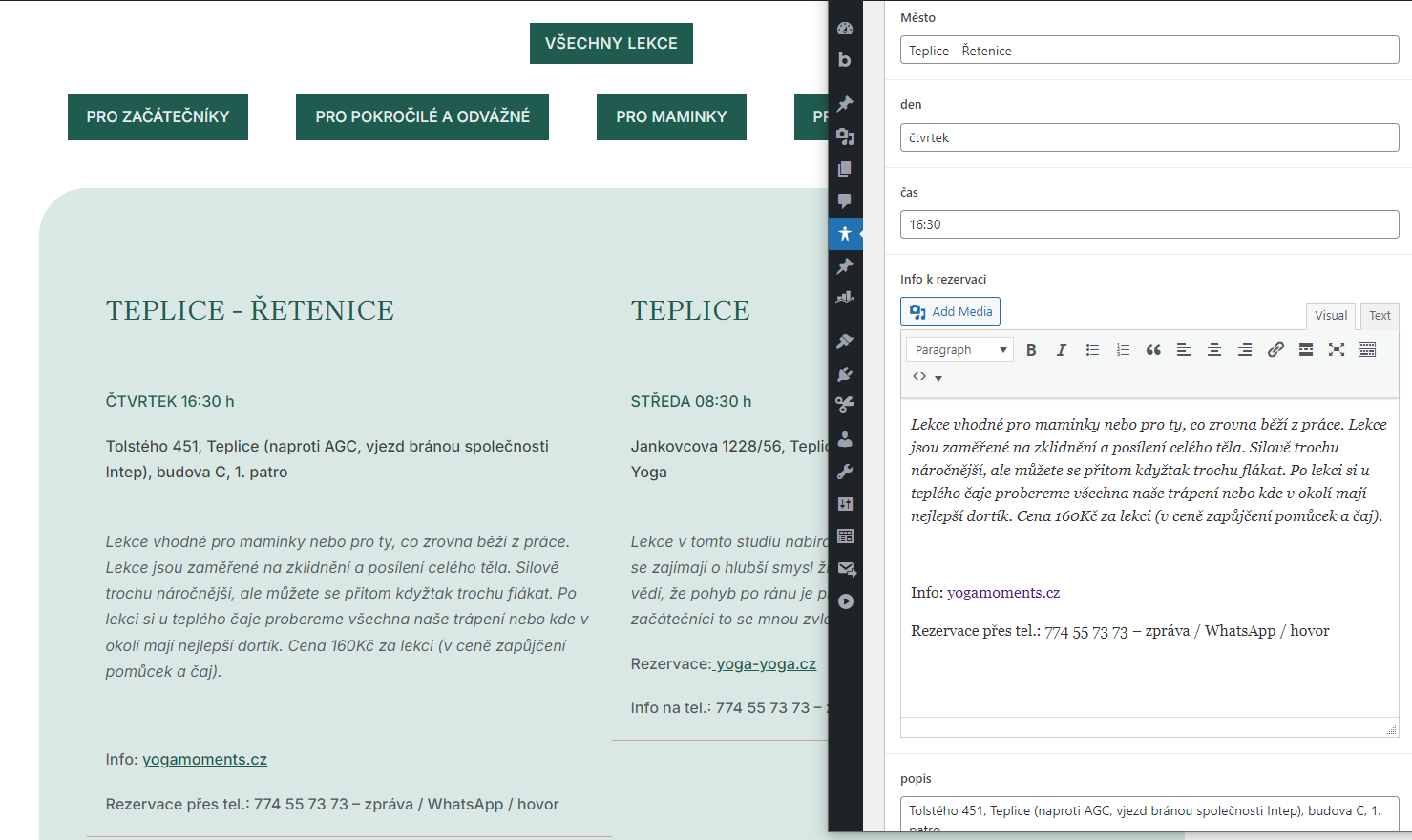This screenshot has height=840, width=1412.
Task: Open the Paragraph format dropdown
Action: pyautogui.click(x=960, y=350)
